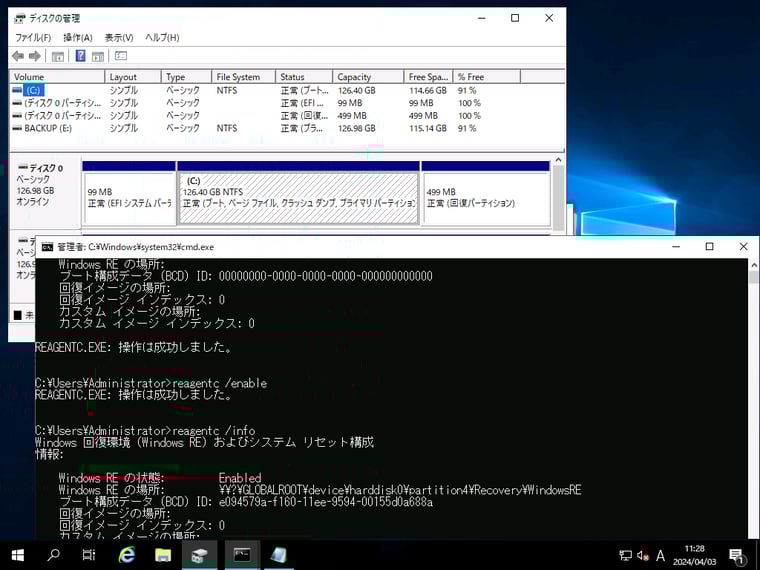Sort by the Free Space column header
Image resolution: width=760 pixels, height=570 pixels.
tap(428, 77)
